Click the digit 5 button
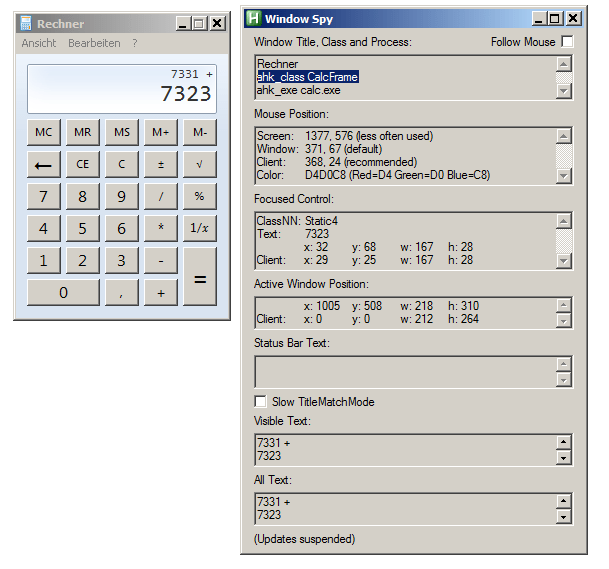 click(x=83, y=228)
